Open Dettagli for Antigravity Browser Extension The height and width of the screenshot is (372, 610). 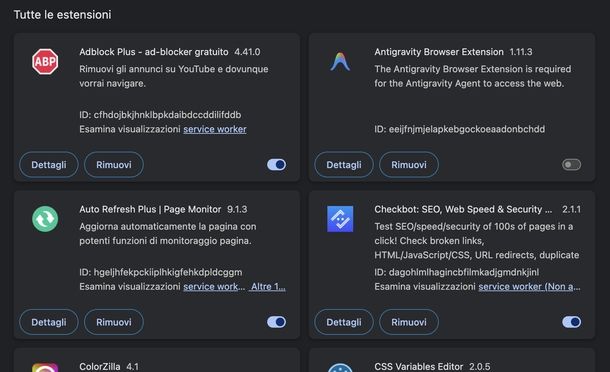click(344, 165)
